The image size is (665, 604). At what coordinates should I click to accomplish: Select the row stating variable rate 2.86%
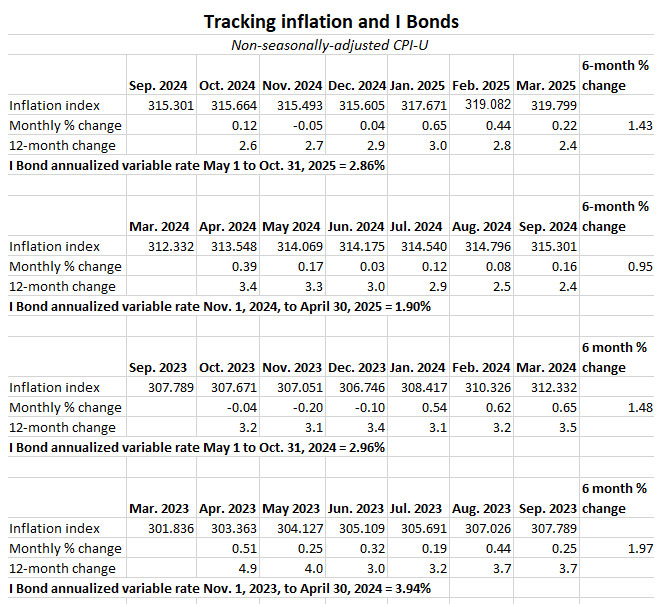coord(197,165)
